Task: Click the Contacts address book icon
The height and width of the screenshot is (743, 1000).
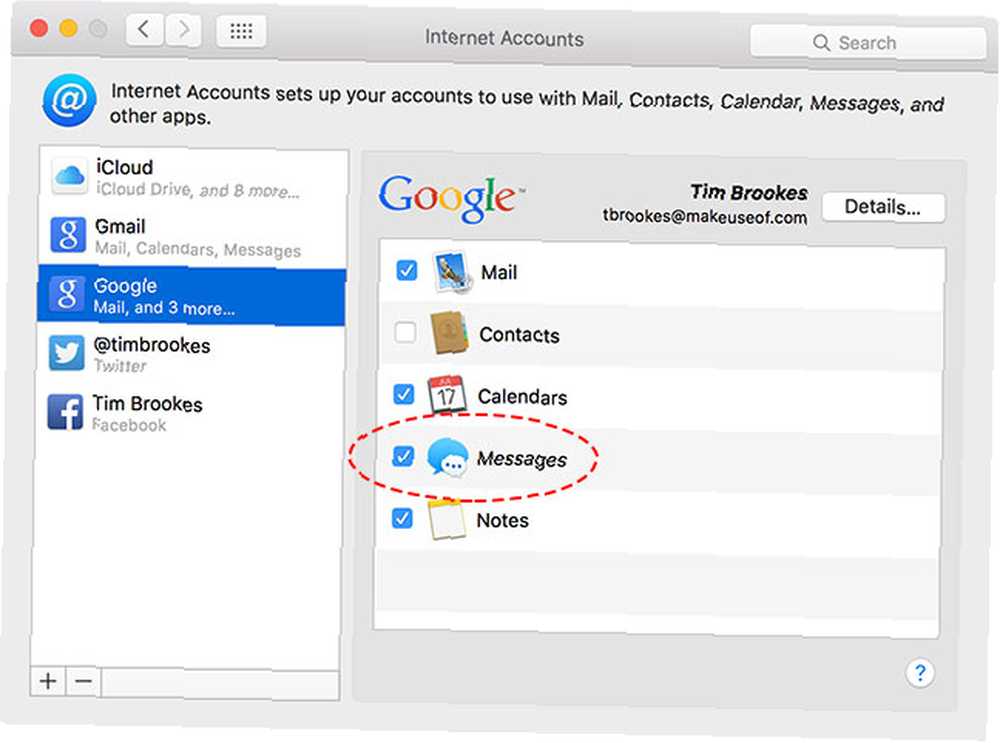Action: tap(450, 333)
